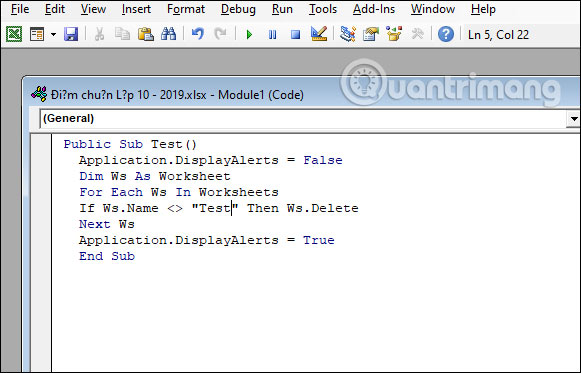
Task: Open Visual Basic Help question icon
Action: 446,34
